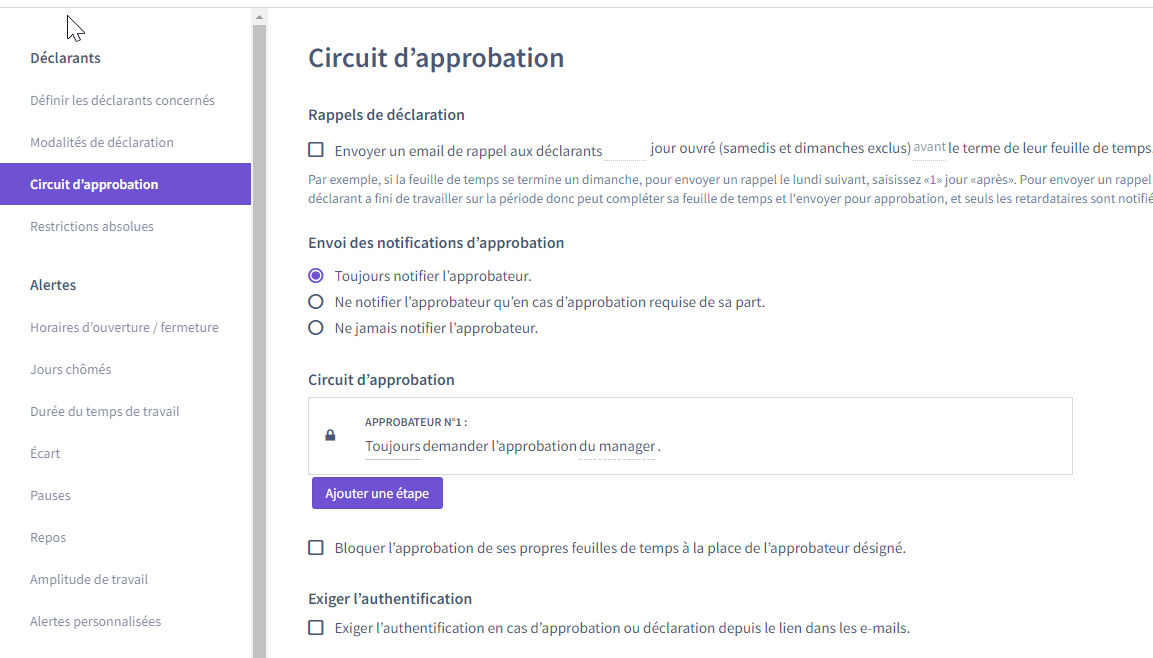This screenshot has height=658, width=1153.
Task: Open Alertes personnalisées sidebar item
Action: tap(96, 621)
